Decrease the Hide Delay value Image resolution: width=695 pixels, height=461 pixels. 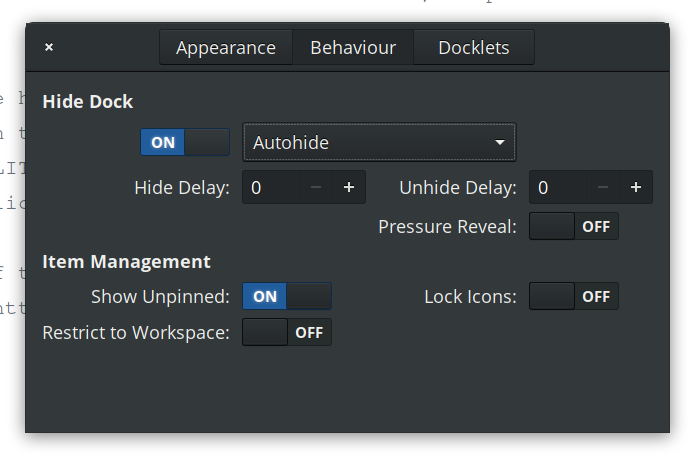tap(315, 187)
